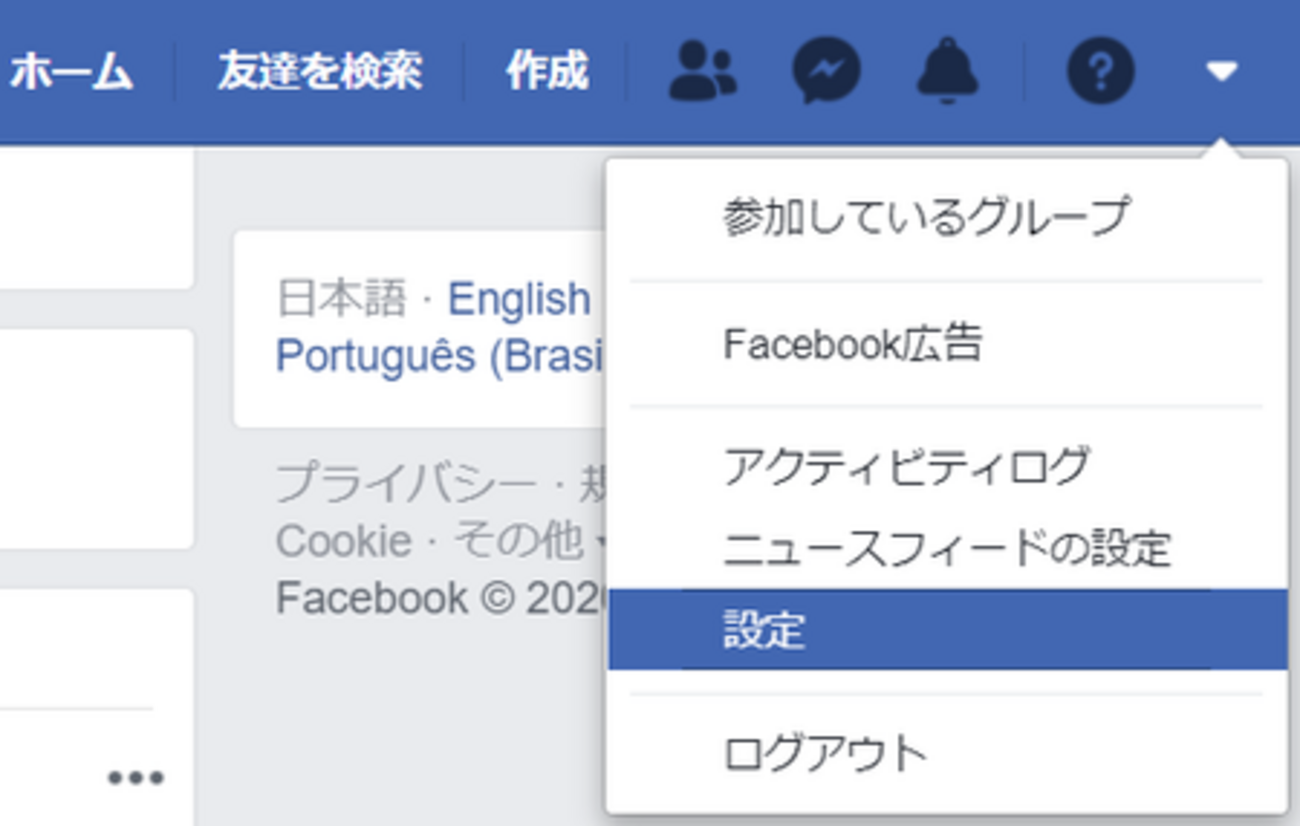Switch language to Português (Brasil)

coord(440,355)
